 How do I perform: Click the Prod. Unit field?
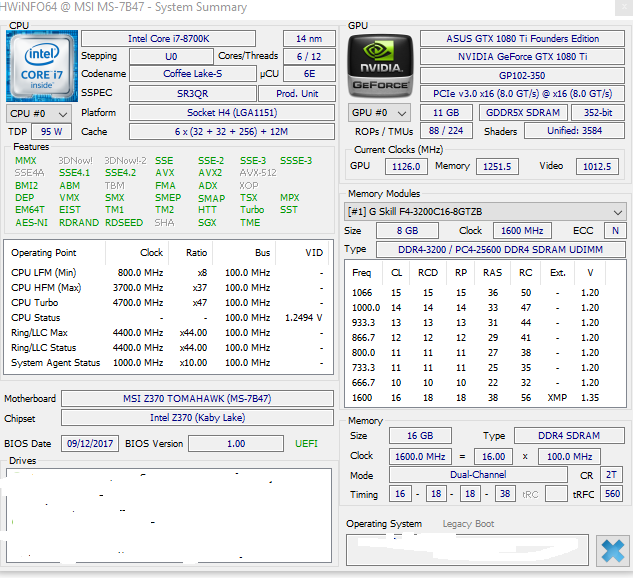click(x=297, y=94)
